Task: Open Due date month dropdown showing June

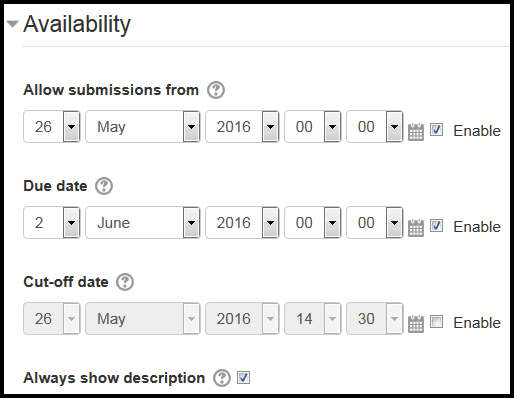Action: coord(143,223)
